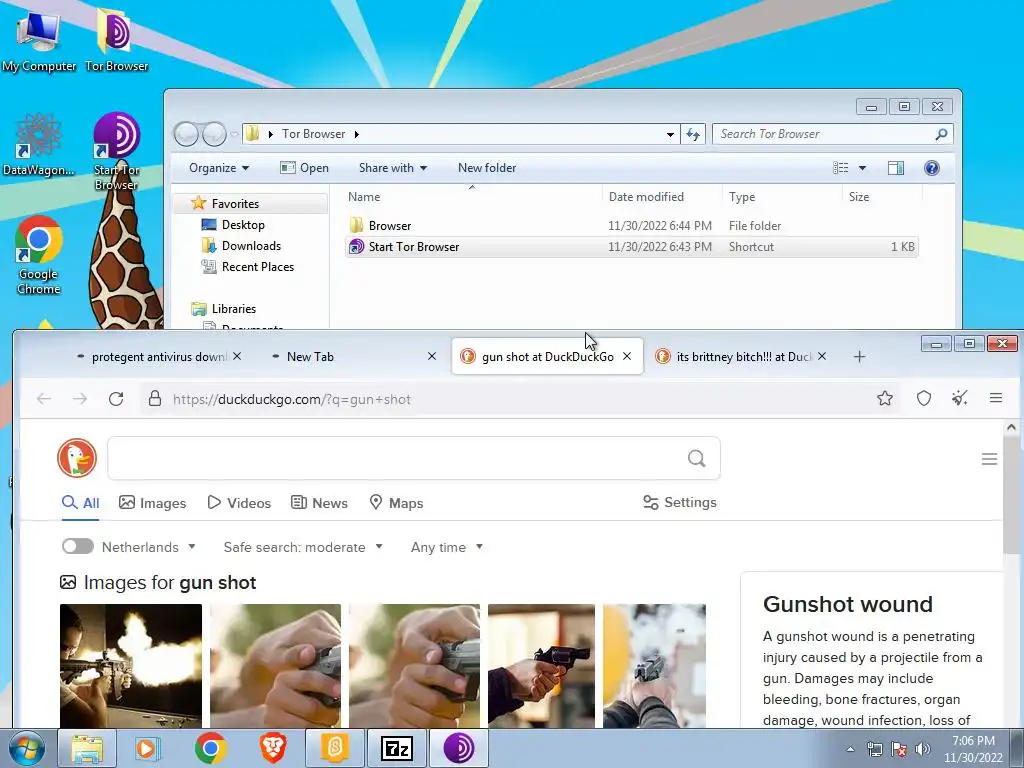Select the Maps search tab
The width and height of the screenshot is (1024, 768).
pos(396,503)
